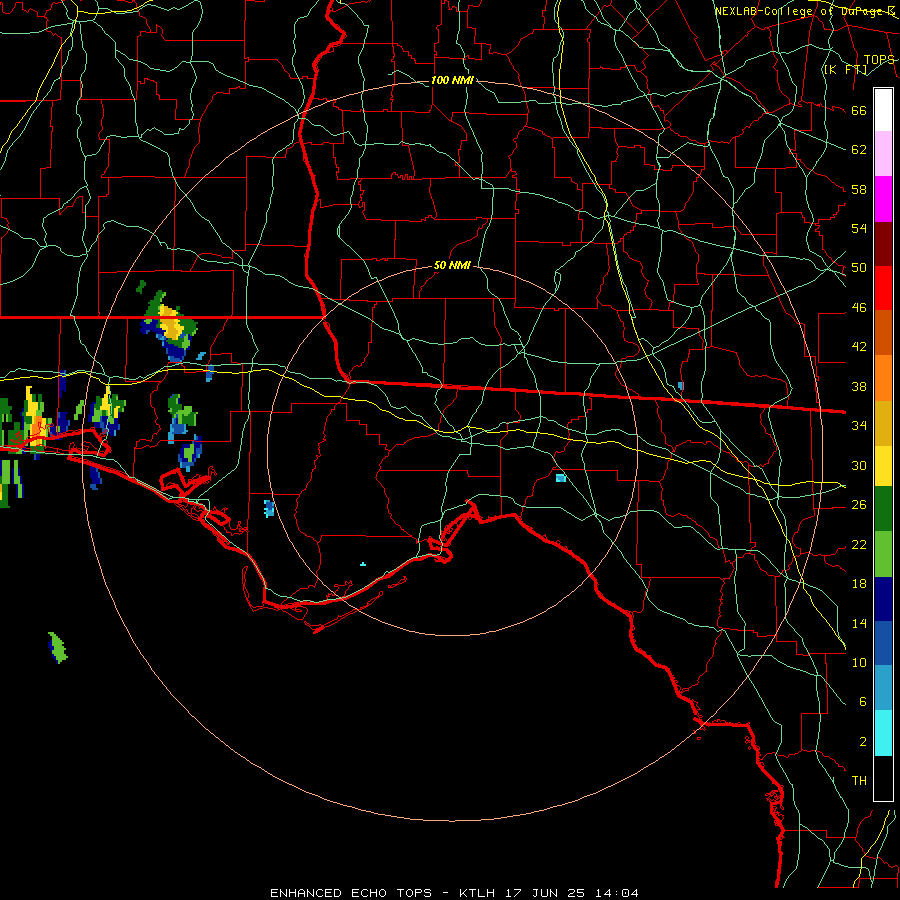
Task: Select the legend value 22
Action: click(859, 544)
